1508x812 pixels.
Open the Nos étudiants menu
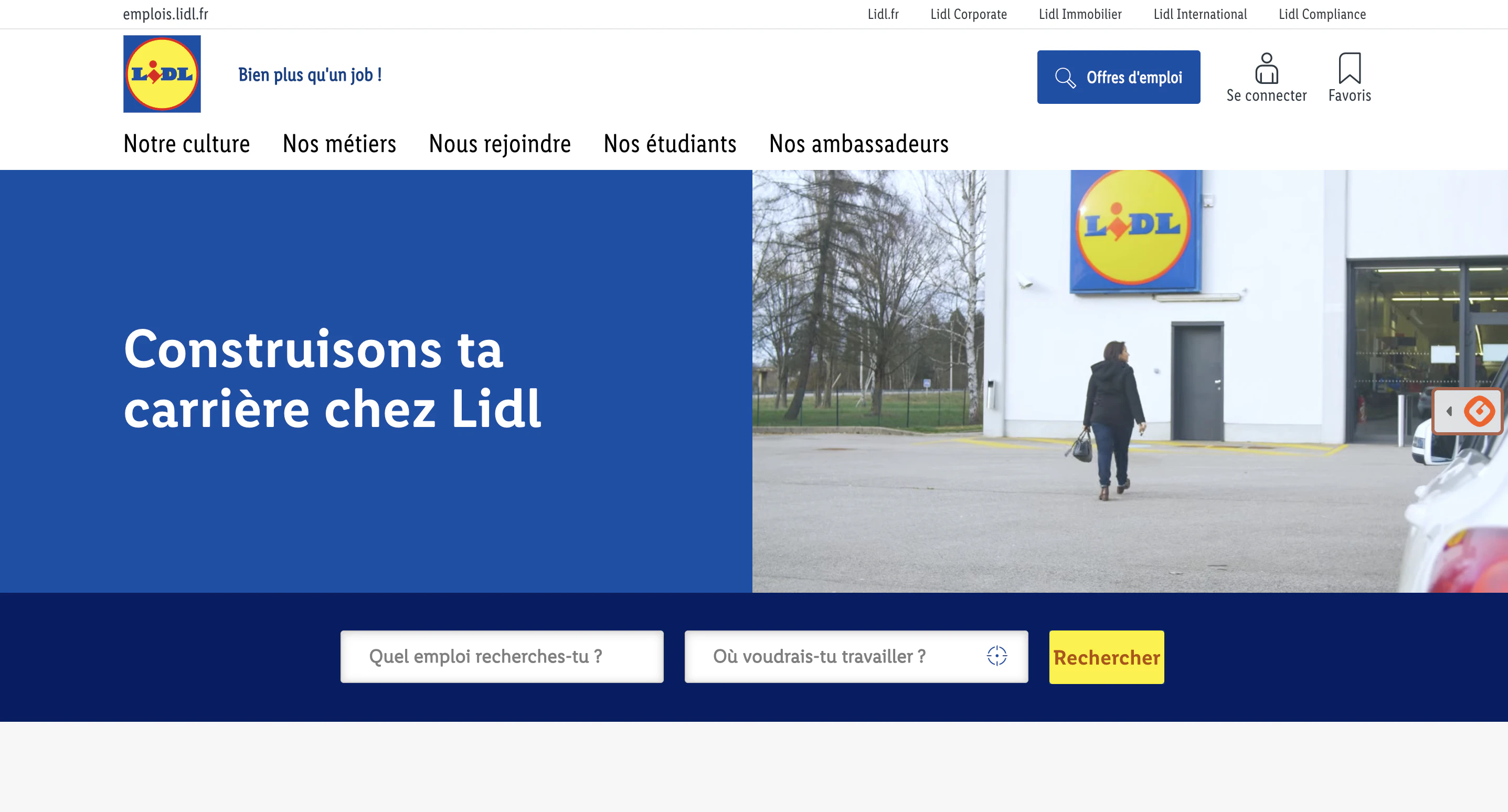point(670,143)
